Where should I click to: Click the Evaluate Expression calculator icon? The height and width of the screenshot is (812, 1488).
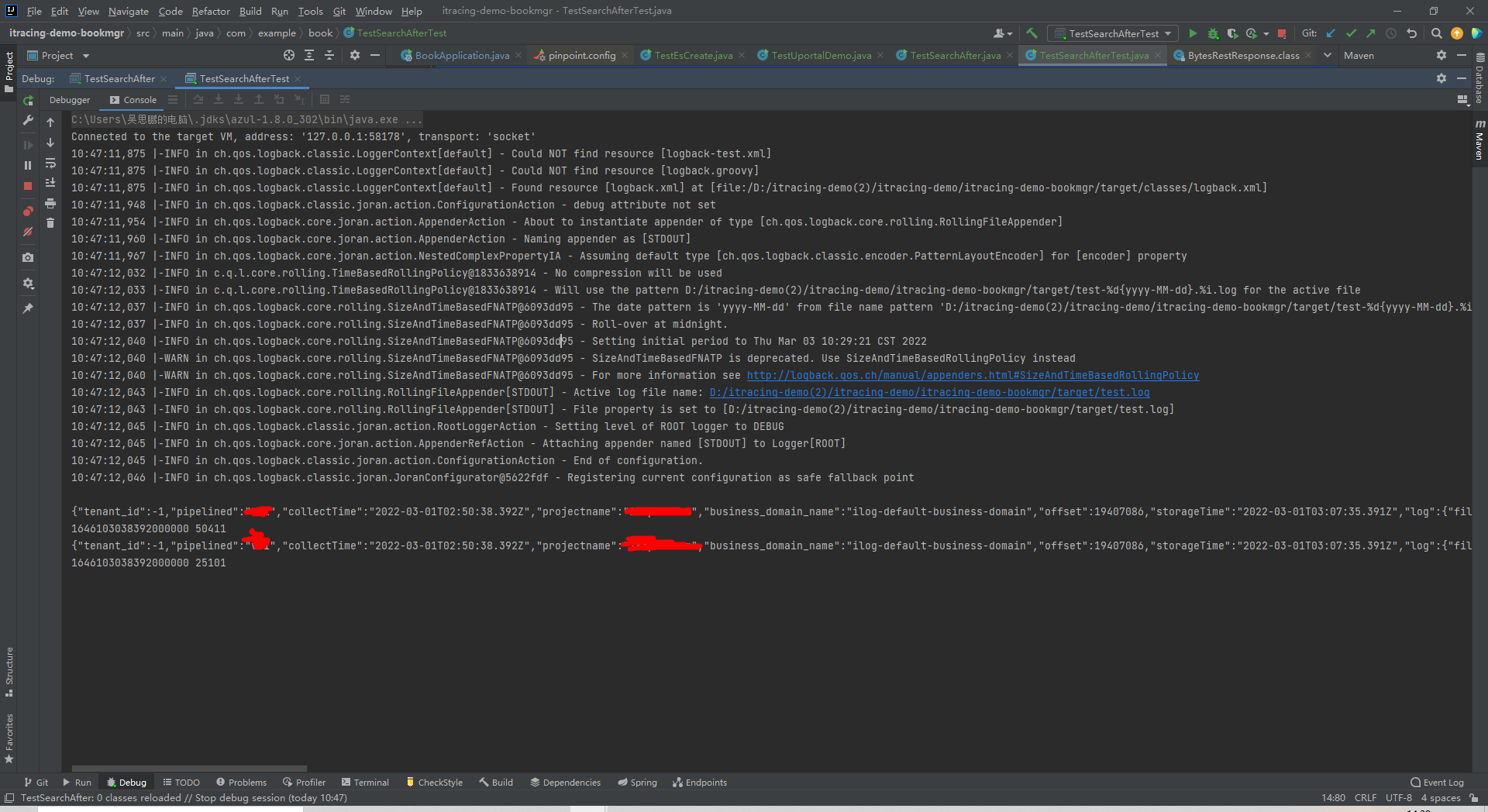325,99
